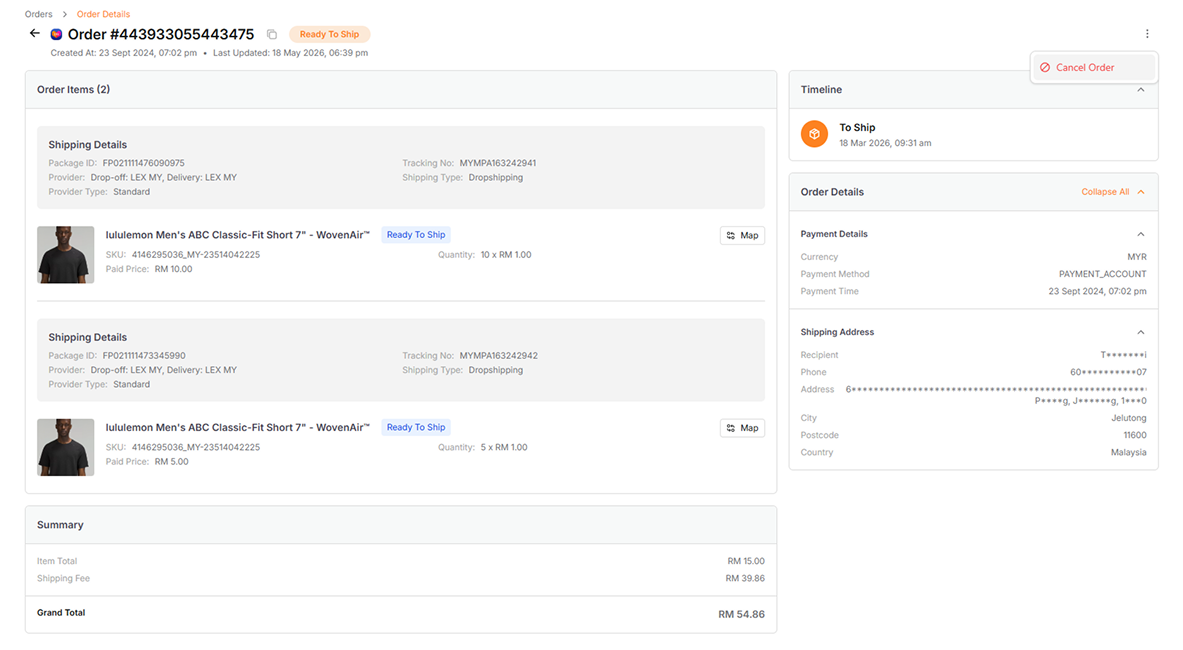
Task: Open product thumbnail of the RM 5.00 item
Action: 66,447
